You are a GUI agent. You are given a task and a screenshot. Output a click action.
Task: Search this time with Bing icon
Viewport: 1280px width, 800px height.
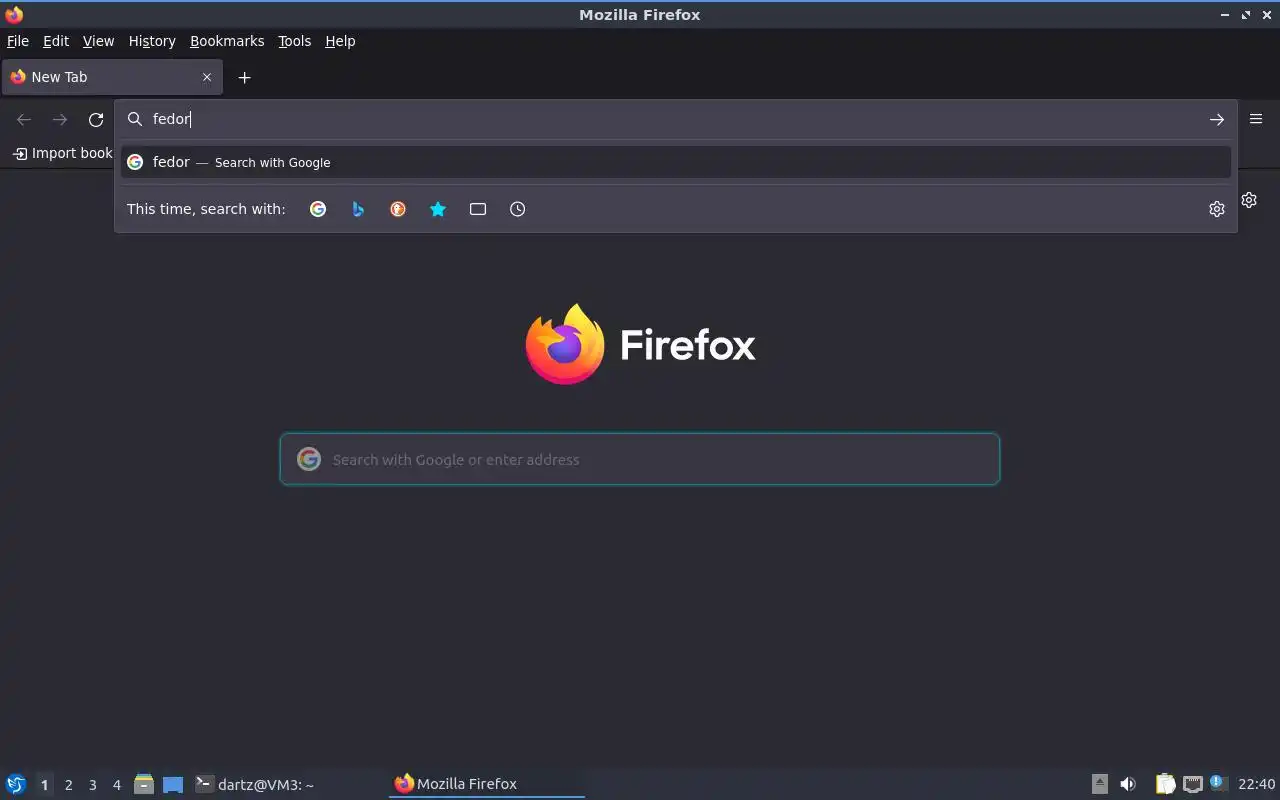pyautogui.click(x=358, y=209)
